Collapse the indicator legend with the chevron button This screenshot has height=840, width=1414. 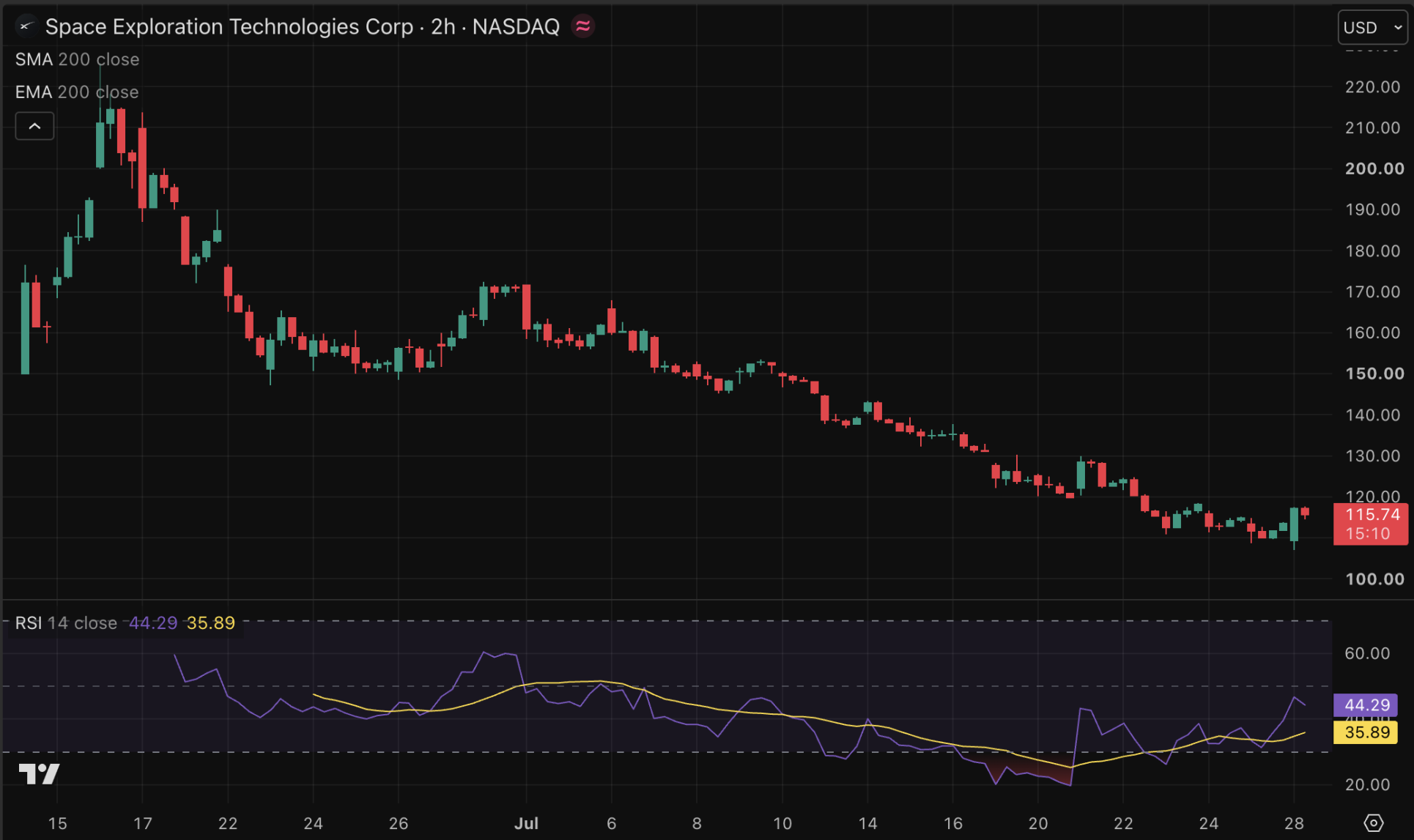tap(34, 126)
